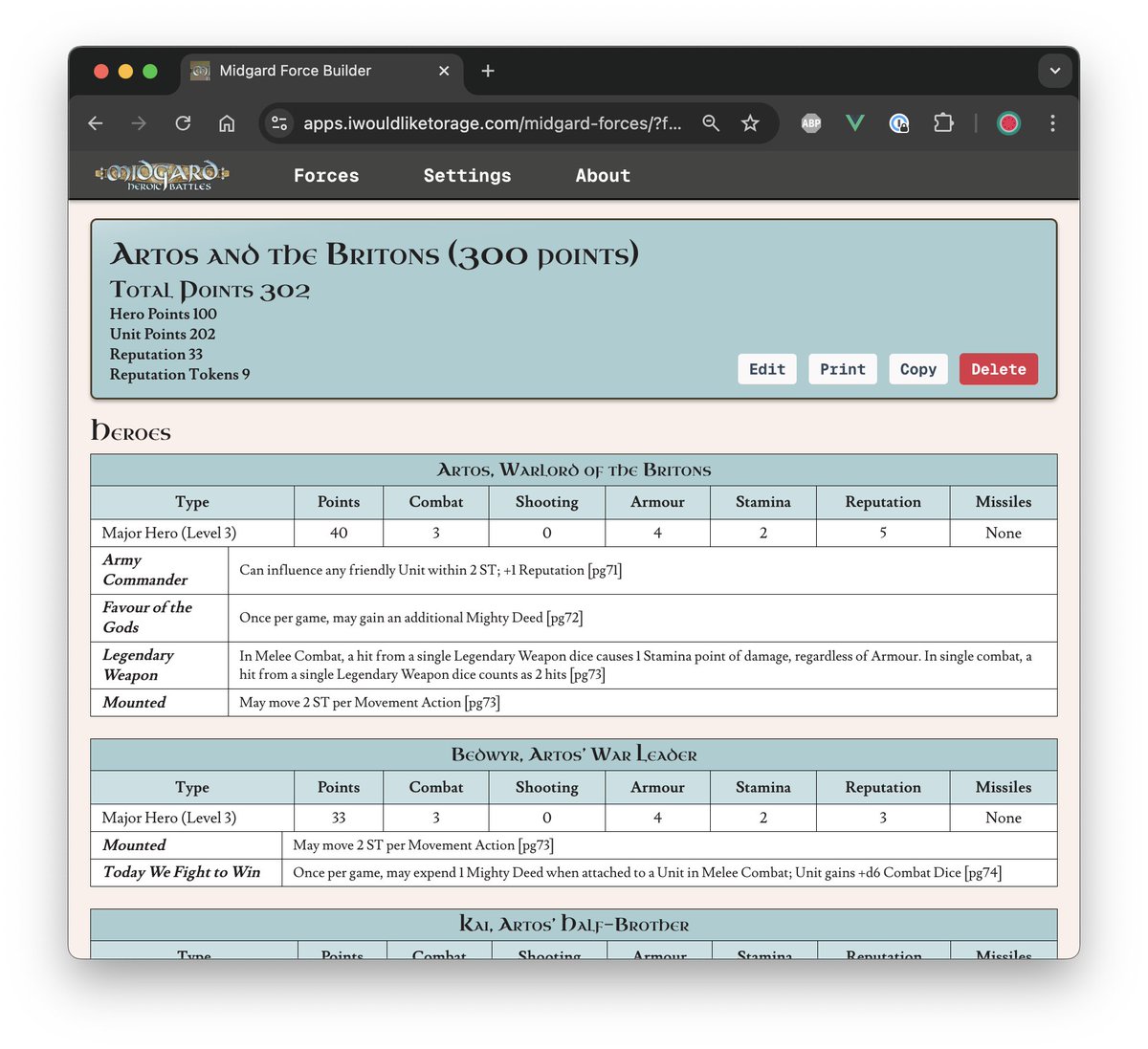Click Artos table Shooting column header
Screen dimensions: 1148x1049
point(547,502)
